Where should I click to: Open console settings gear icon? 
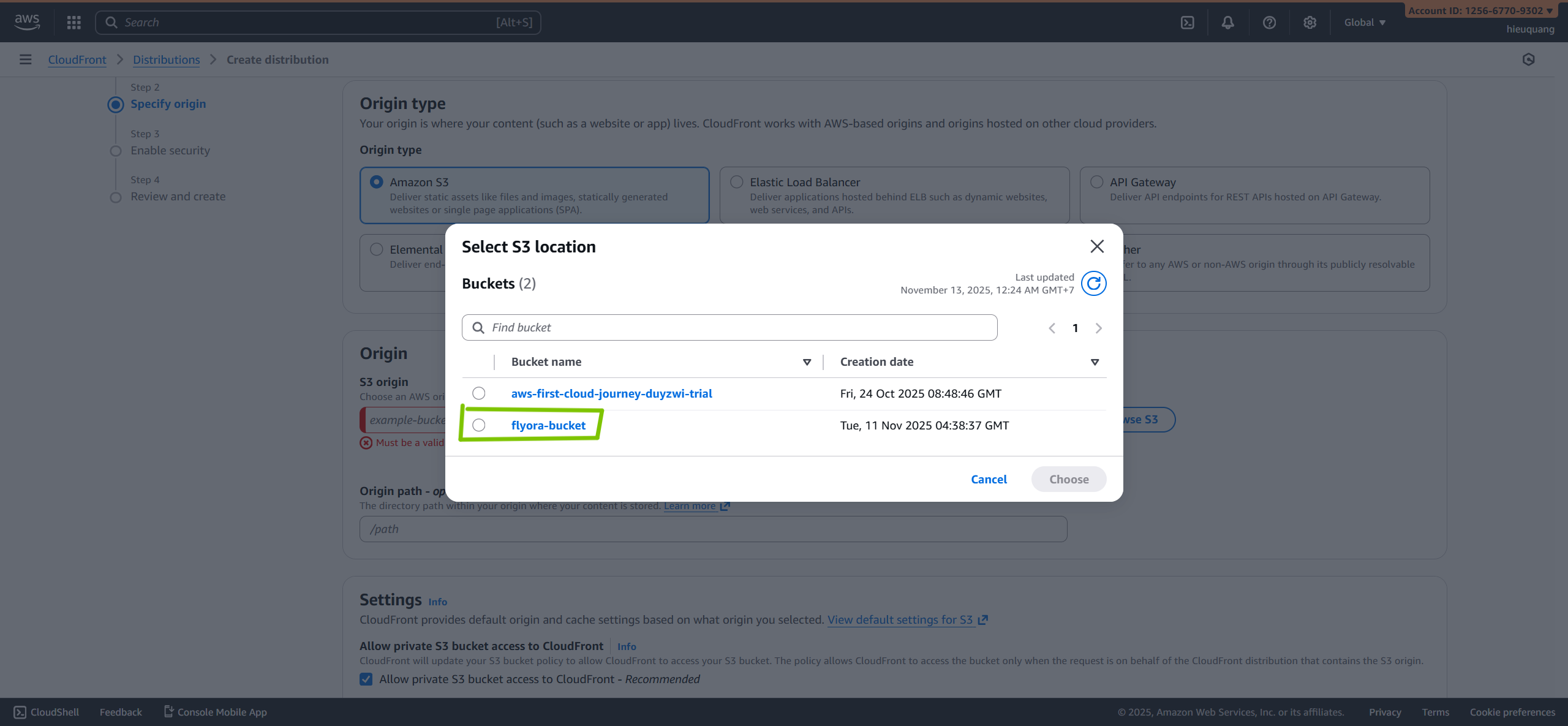[x=1310, y=23]
